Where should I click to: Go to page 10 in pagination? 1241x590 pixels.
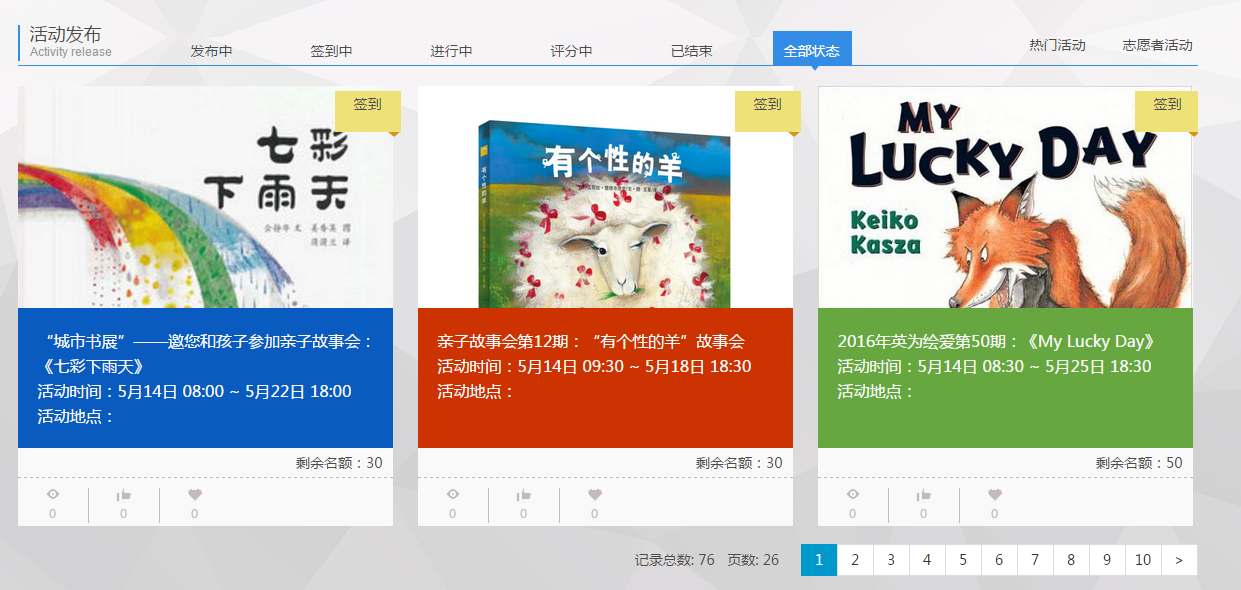pyautogui.click(x=1143, y=560)
